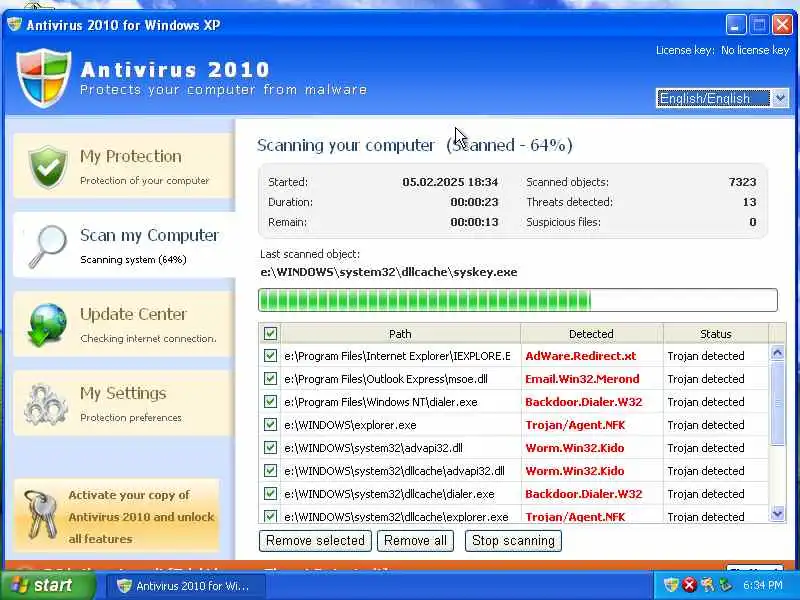Image resolution: width=800 pixels, height=600 pixels.
Task: Click path e:\Program Files\Outlook Express\msoe.dll
Action: pyautogui.click(x=386, y=379)
